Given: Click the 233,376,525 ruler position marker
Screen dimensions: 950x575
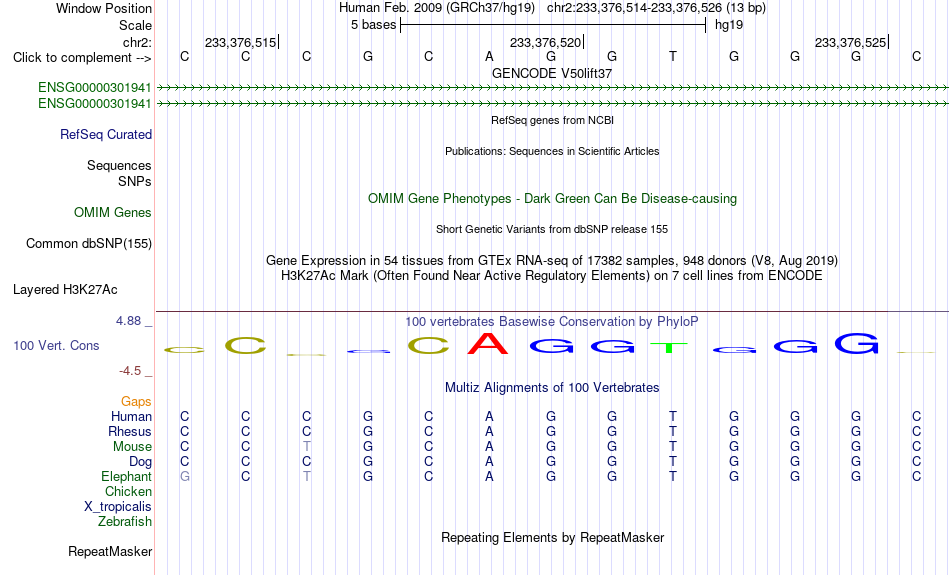Looking at the screenshot, I should point(850,42).
